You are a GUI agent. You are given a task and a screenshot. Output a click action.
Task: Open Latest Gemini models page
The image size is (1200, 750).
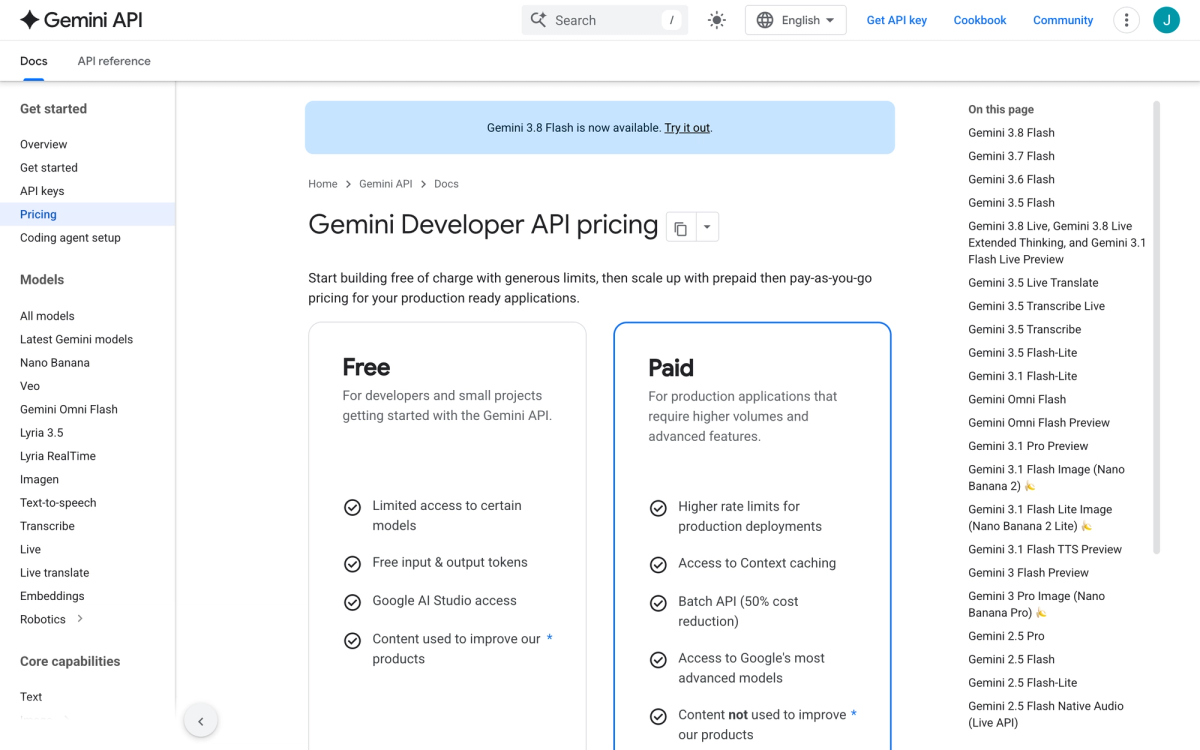click(x=76, y=339)
